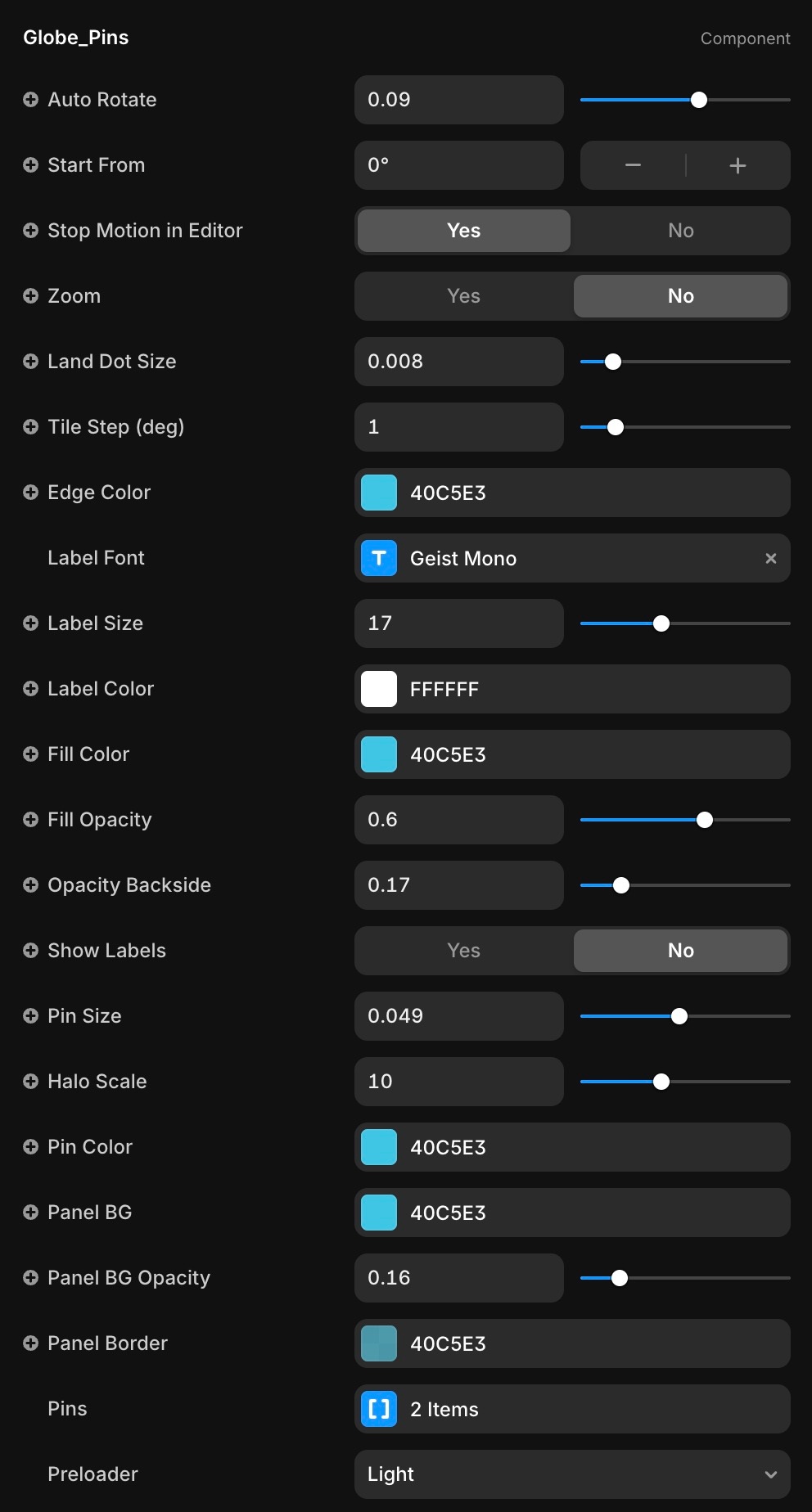The height and width of the screenshot is (1512, 812).
Task: Open the Fill Color swatch
Action: pyautogui.click(x=379, y=754)
